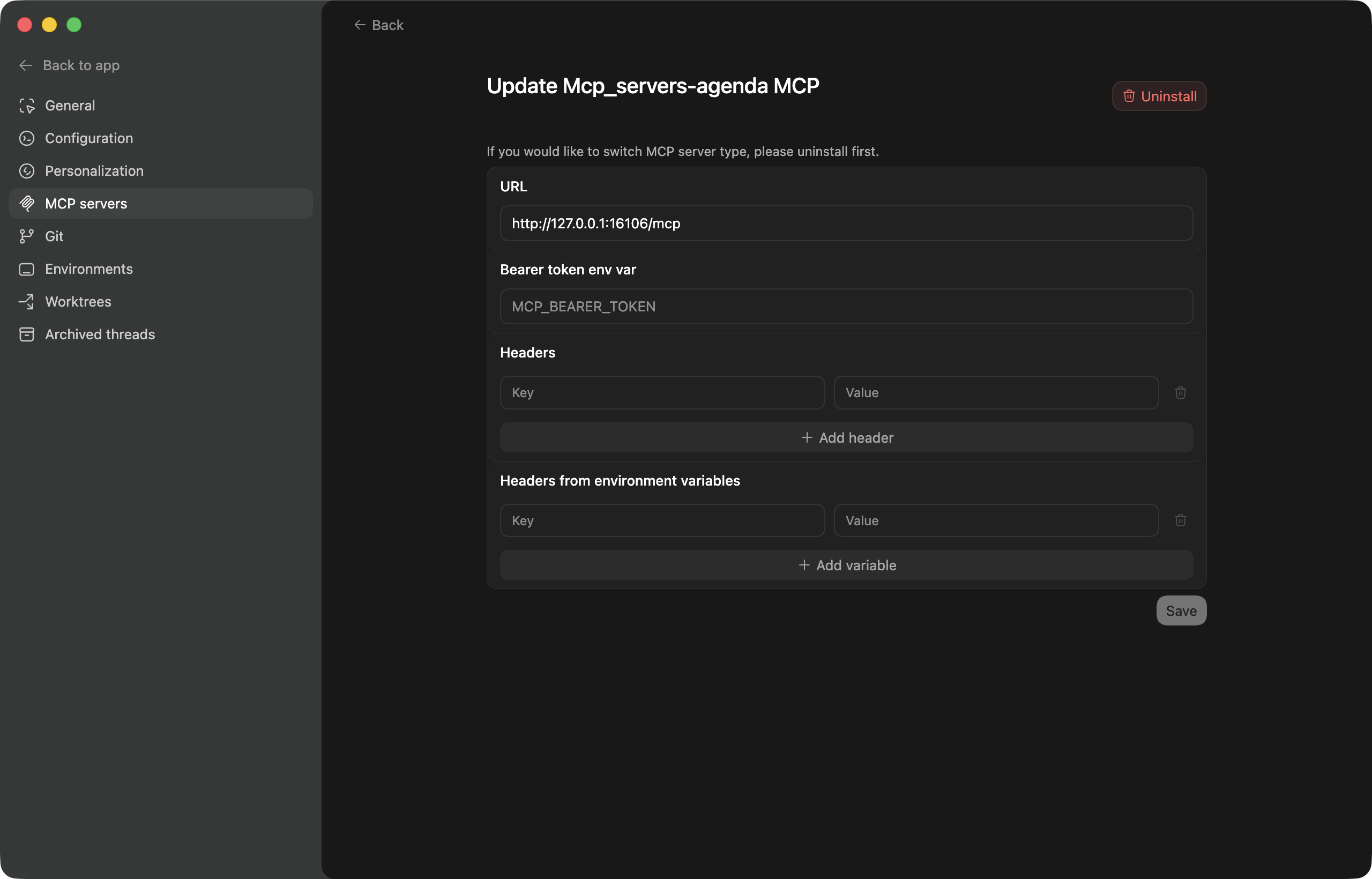Screen dimensions: 1372x879
Task: Click the Personalization sidebar icon
Action: click(27, 170)
